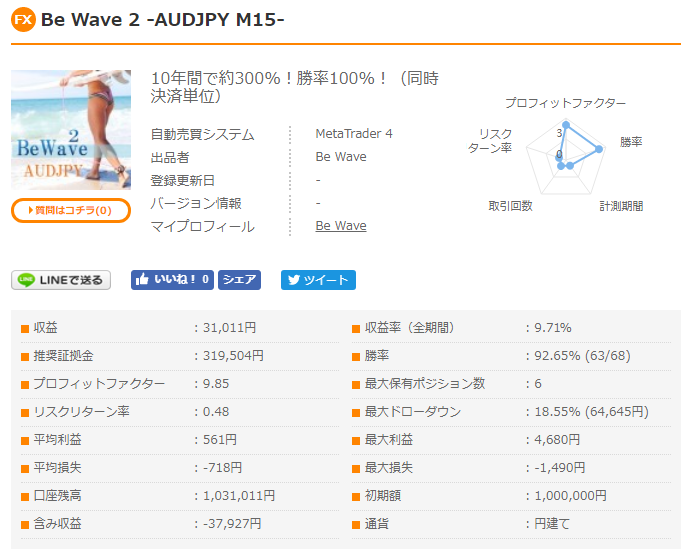Image resolution: width=690 pixels, height=553 pixels.
Task: Click the プロフィットファクター value 9.85
Action: (216, 384)
